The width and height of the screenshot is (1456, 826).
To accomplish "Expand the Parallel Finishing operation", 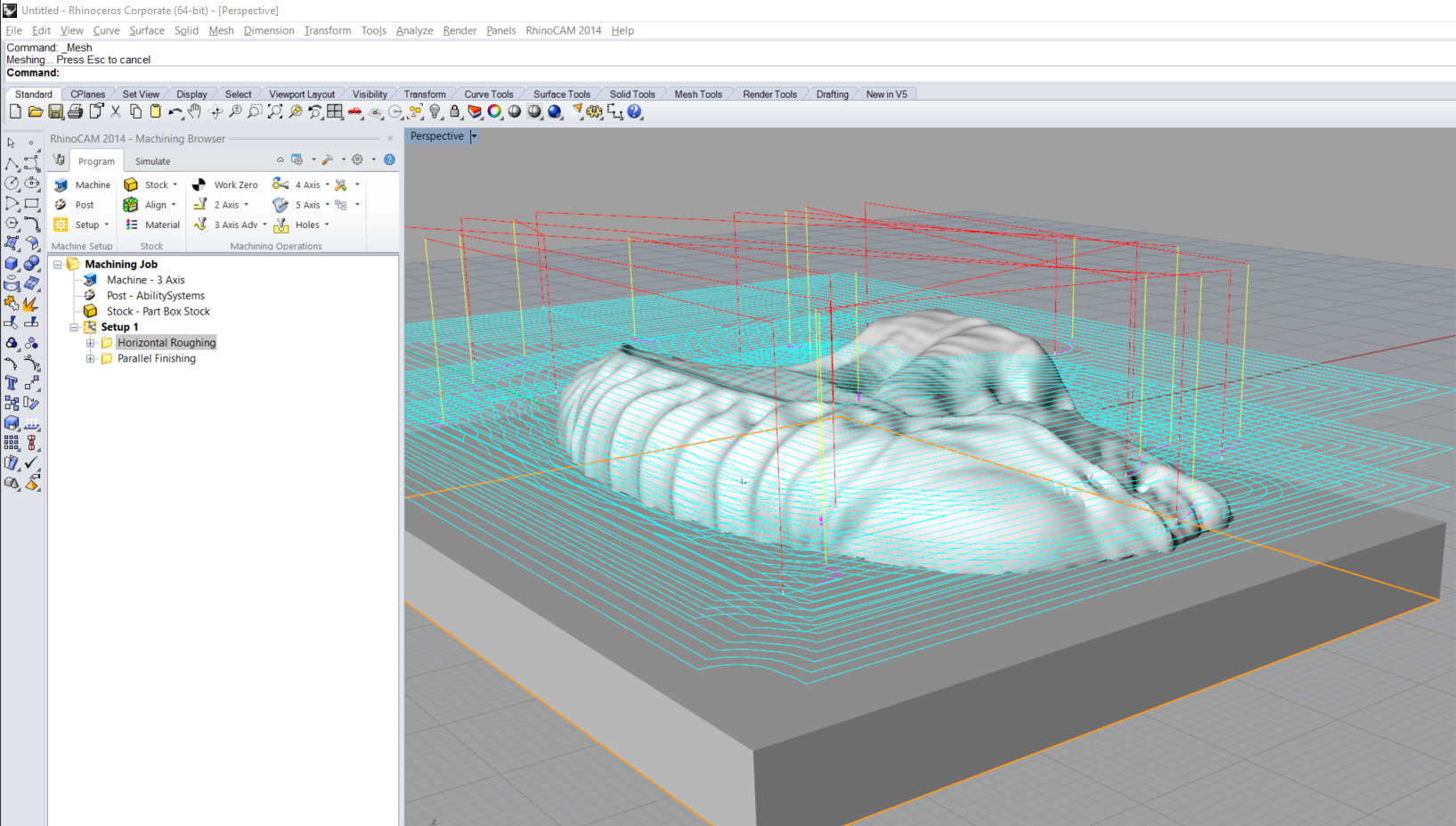I will click(90, 359).
